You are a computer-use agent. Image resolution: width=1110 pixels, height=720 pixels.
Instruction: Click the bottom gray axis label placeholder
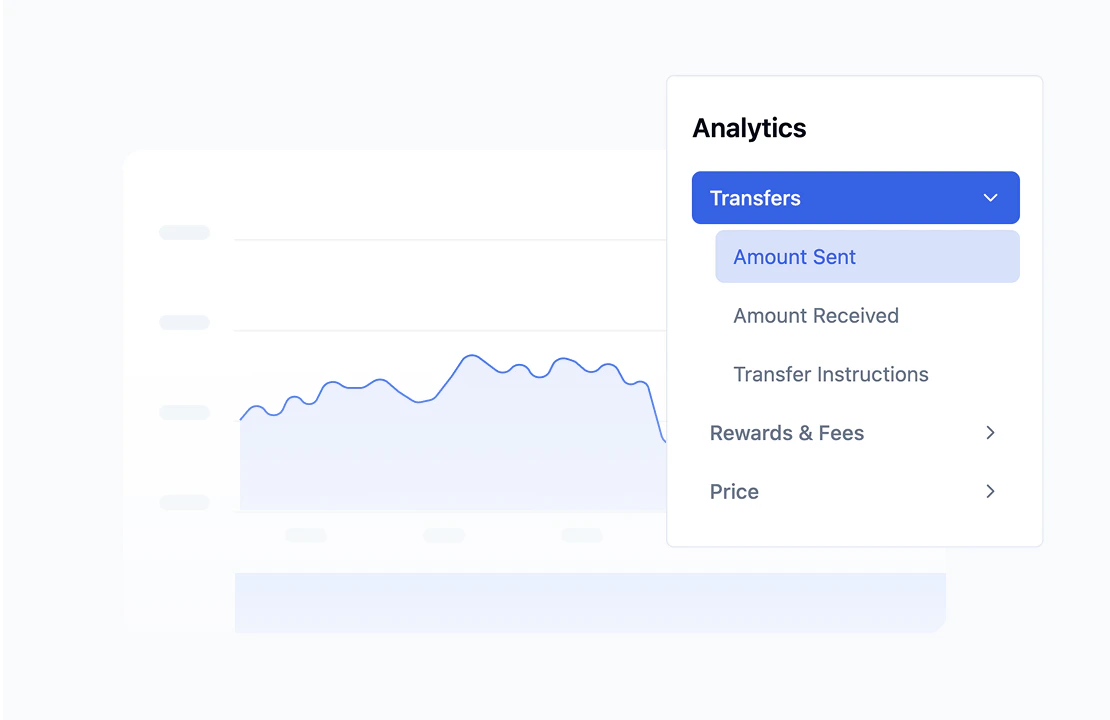(184, 502)
